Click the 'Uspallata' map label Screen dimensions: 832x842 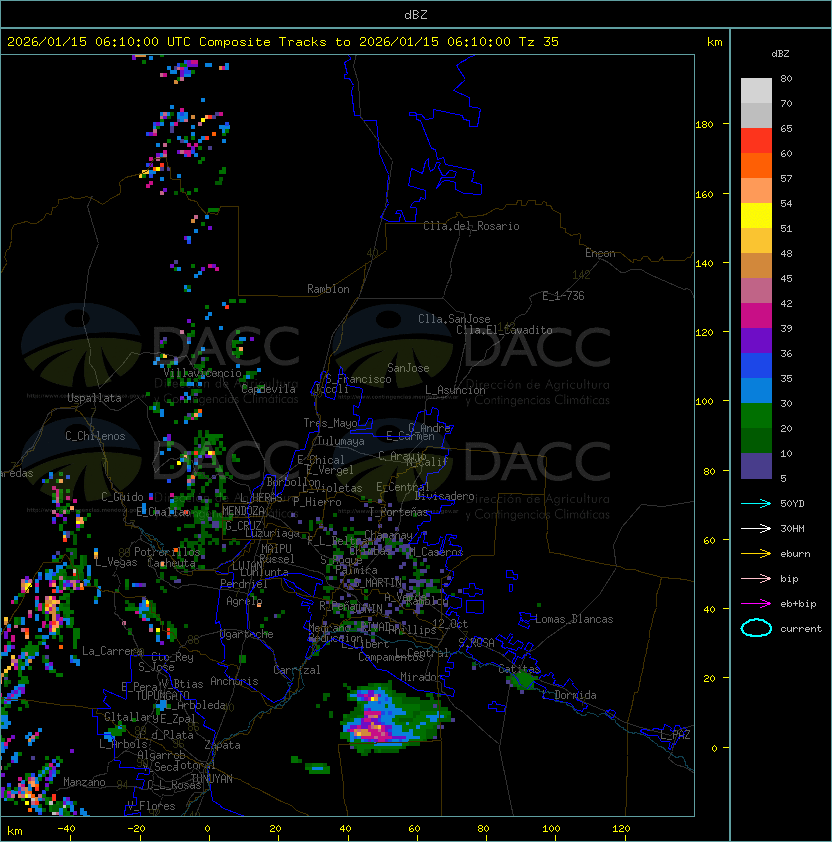(94, 398)
